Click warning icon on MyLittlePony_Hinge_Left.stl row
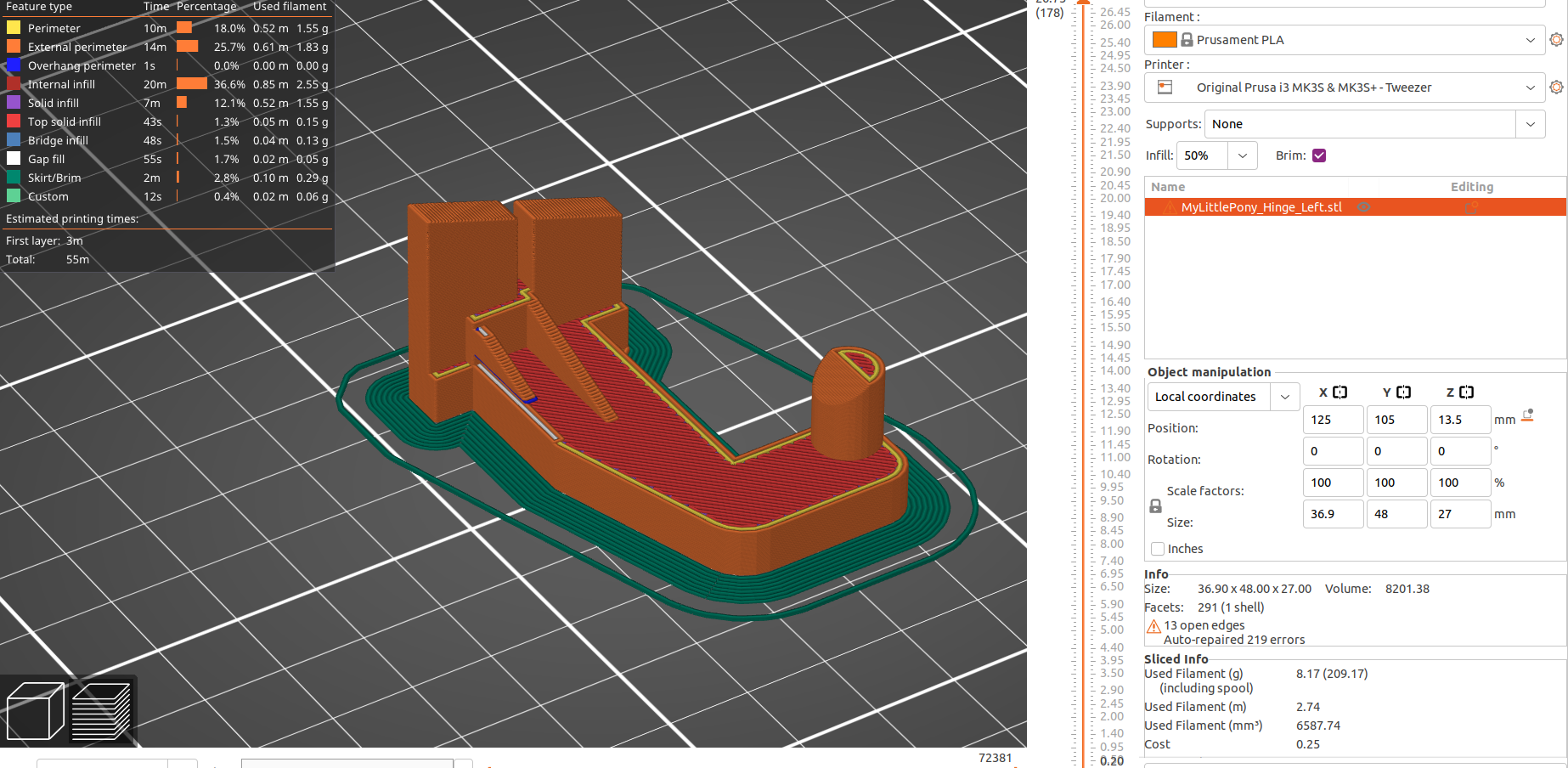 [x=1170, y=207]
